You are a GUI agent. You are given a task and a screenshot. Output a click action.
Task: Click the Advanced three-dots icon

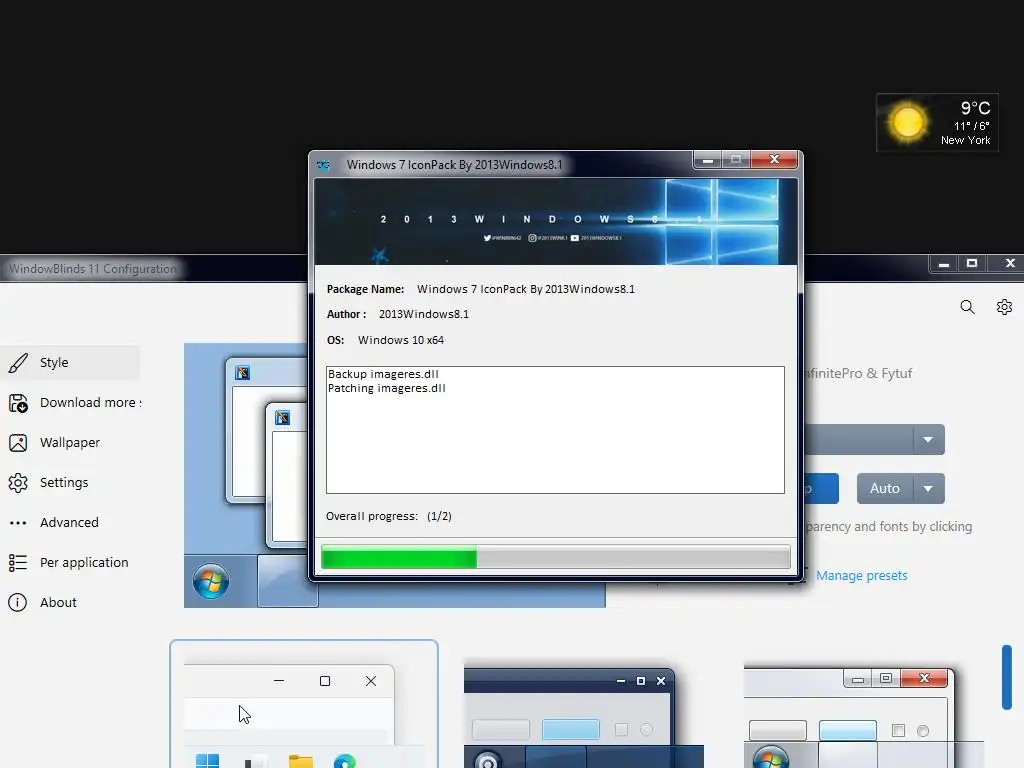click(x=18, y=523)
